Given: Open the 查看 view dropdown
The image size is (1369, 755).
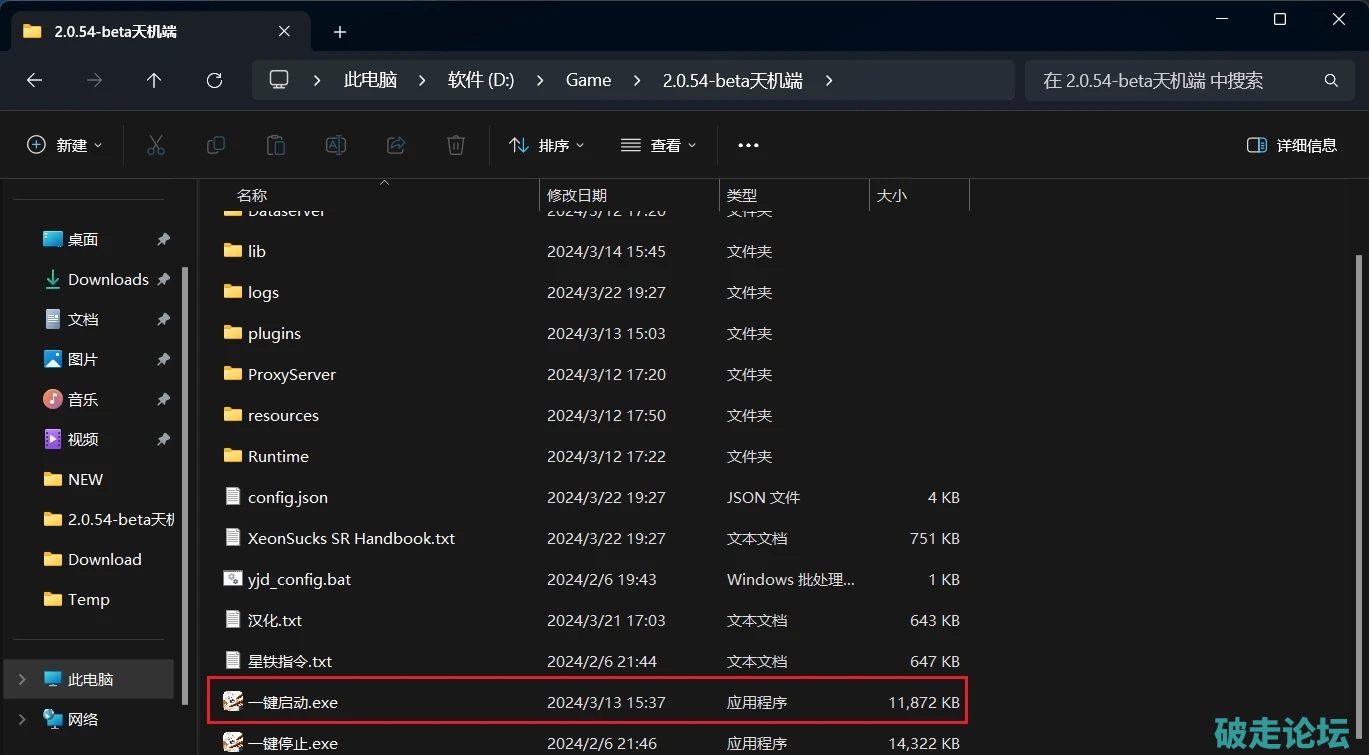Looking at the screenshot, I should [x=658, y=145].
